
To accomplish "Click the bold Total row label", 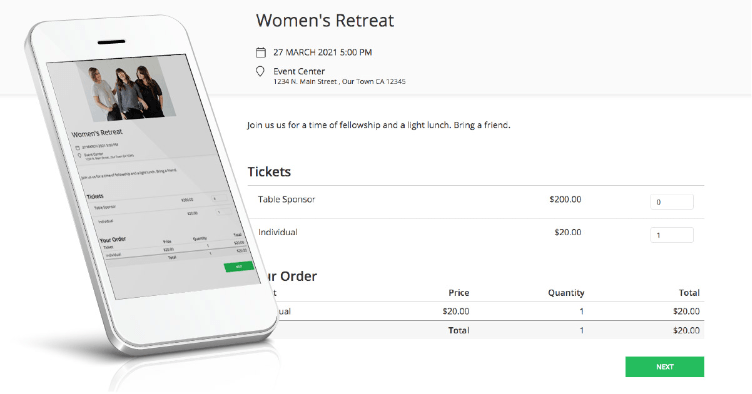I will (458, 330).
